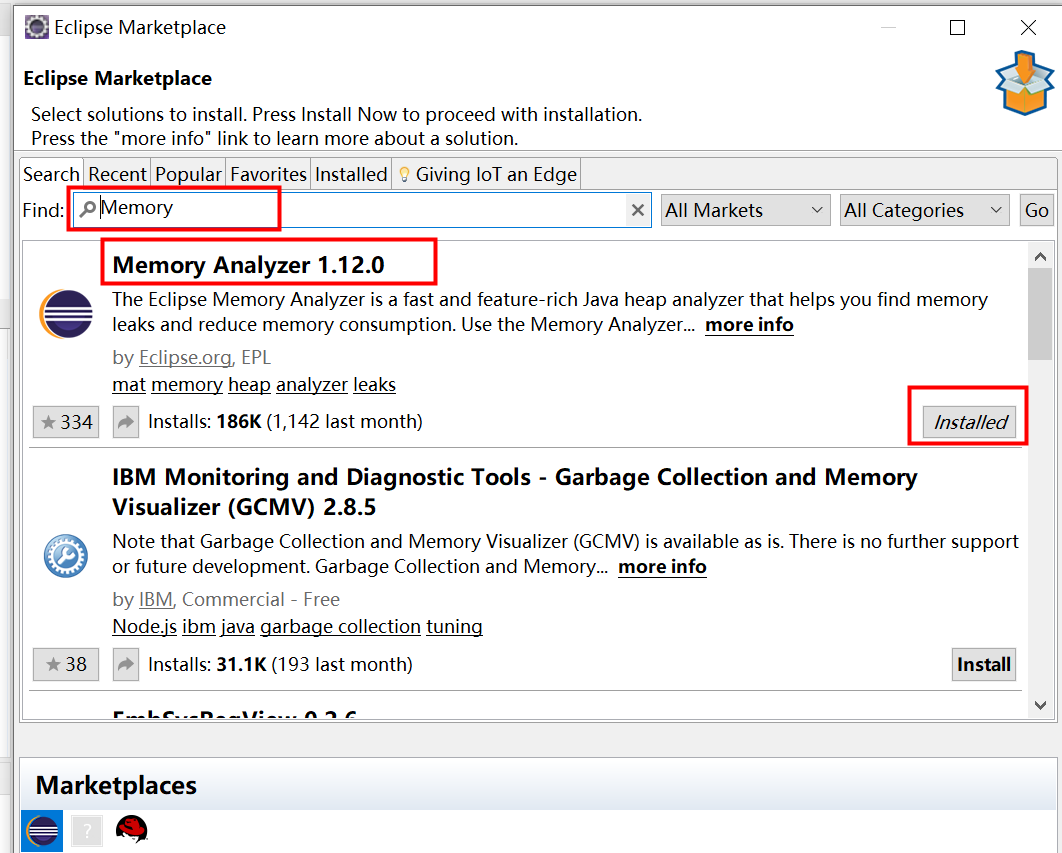Click the memory tag link
This screenshot has width=1062, height=853.
[187, 385]
